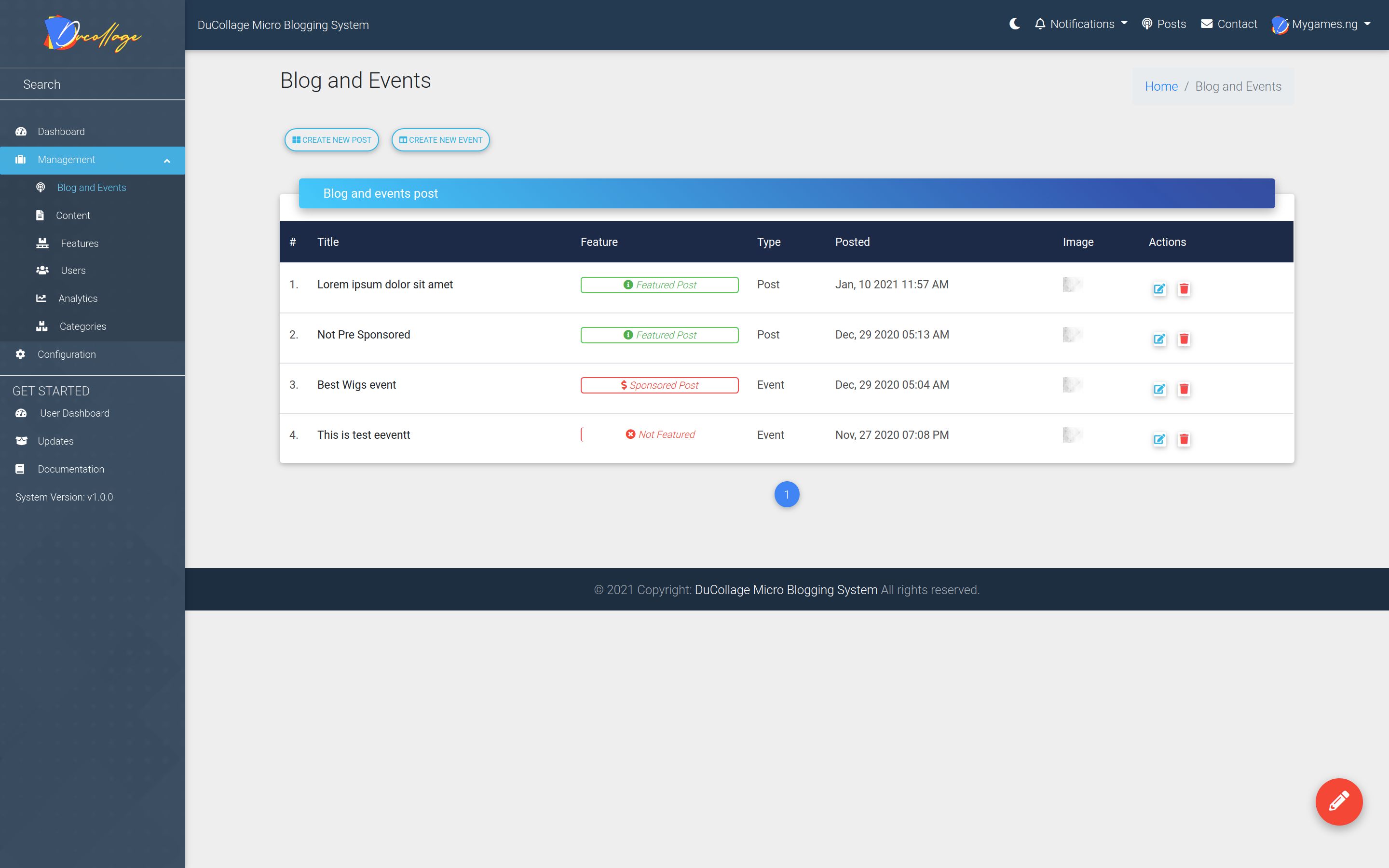This screenshot has width=1389, height=868.
Task: Open Users in the sidebar
Action: [x=93, y=271]
